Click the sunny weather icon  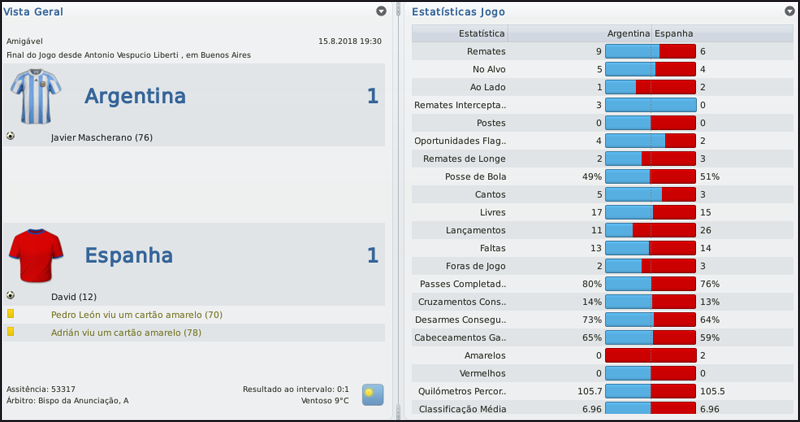coord(372,393)
